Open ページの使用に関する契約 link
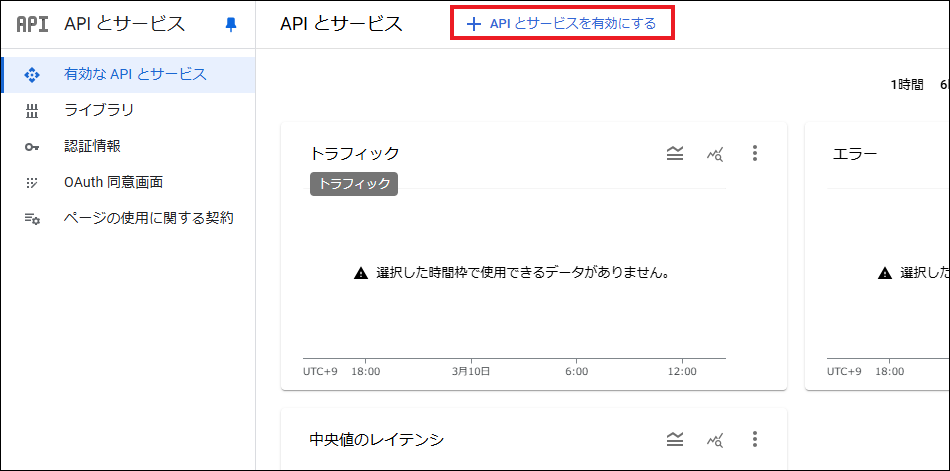The width and height of the screenshot is (950, 471). tap(148, 218)
